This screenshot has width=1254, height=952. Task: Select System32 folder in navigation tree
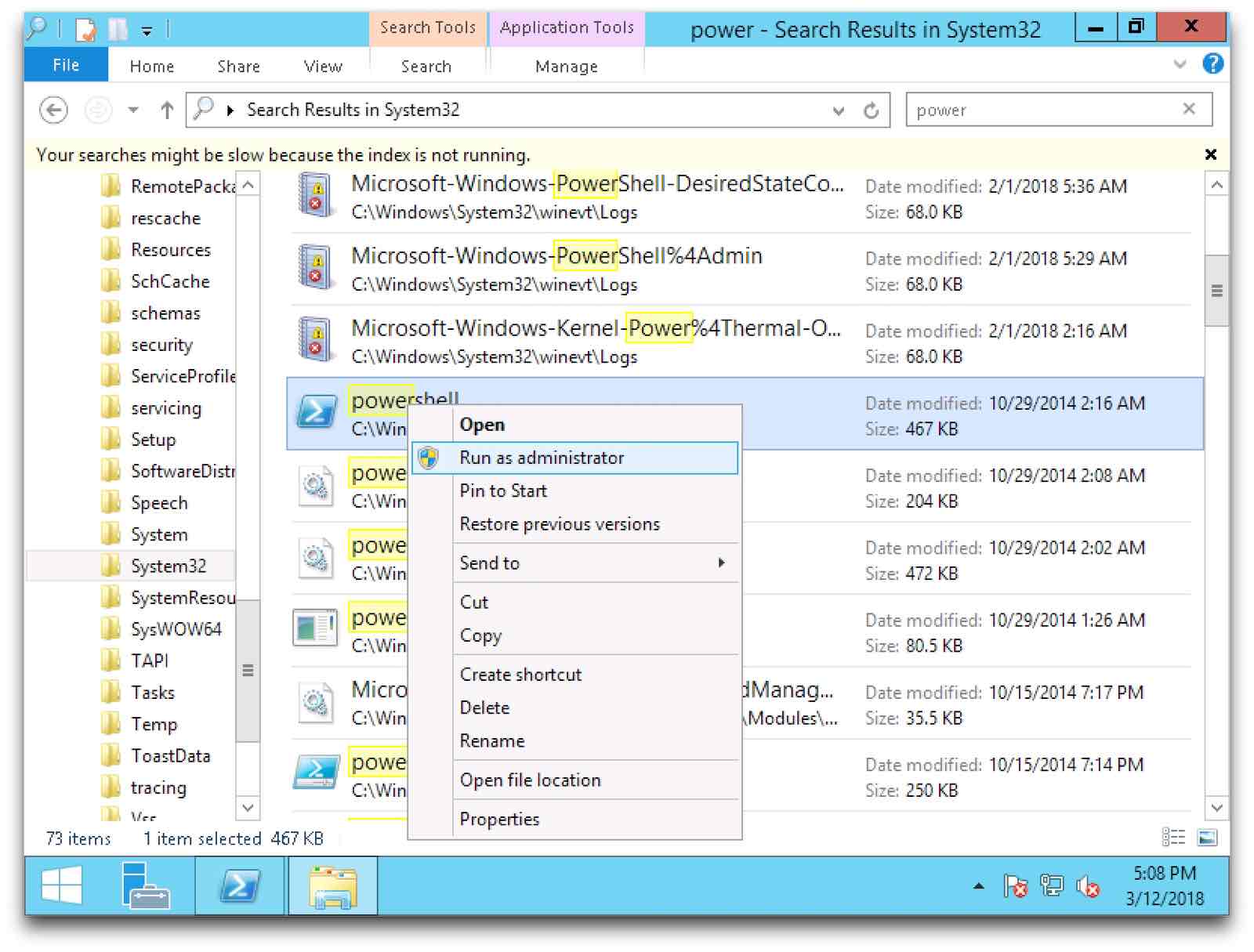[168, 566]
